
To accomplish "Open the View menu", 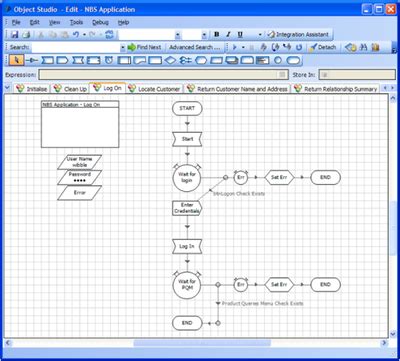I will pos(54,22).
